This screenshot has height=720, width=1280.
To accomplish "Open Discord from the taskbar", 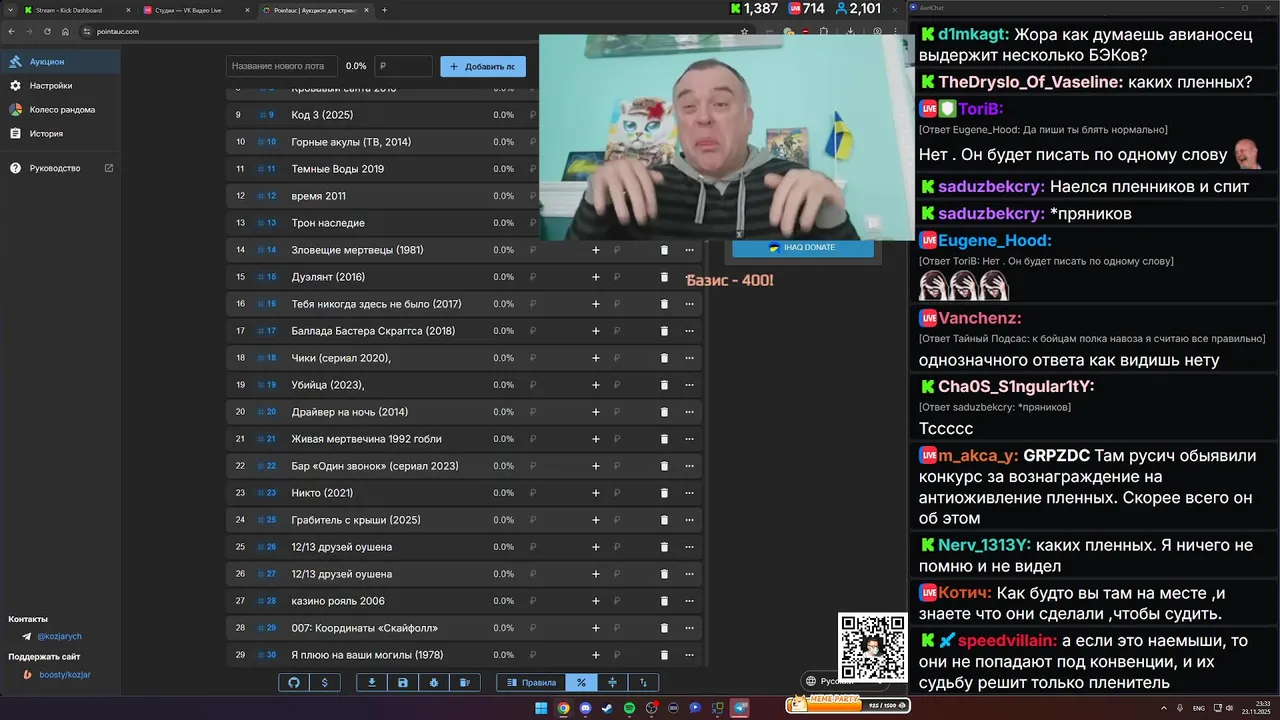I will pos(585,708).
